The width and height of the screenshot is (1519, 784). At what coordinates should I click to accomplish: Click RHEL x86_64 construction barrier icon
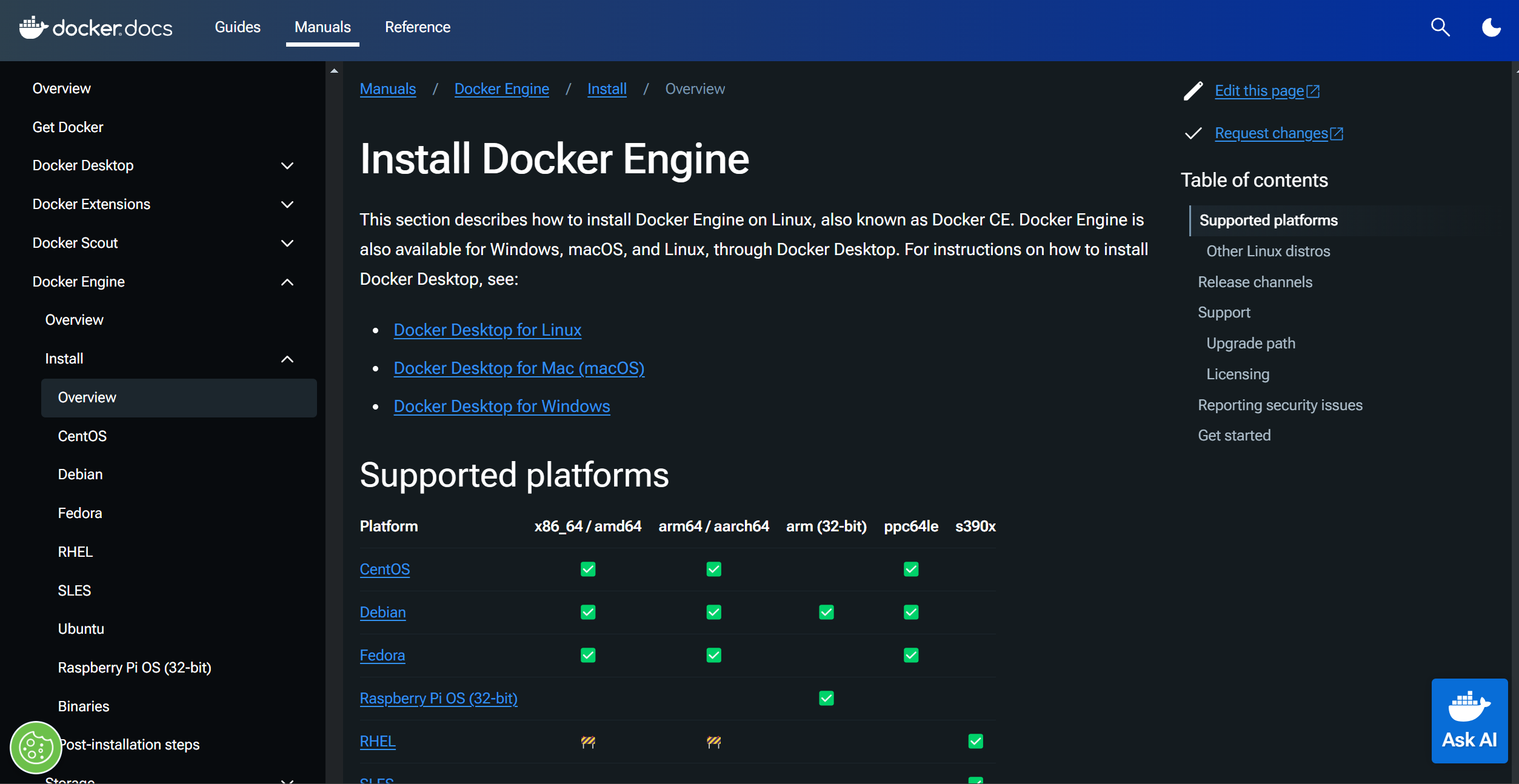point(588,742)
